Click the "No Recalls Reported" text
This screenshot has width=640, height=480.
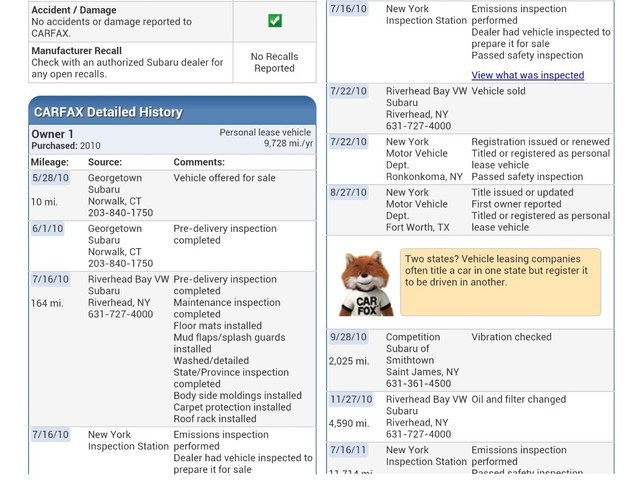[274, 62]
